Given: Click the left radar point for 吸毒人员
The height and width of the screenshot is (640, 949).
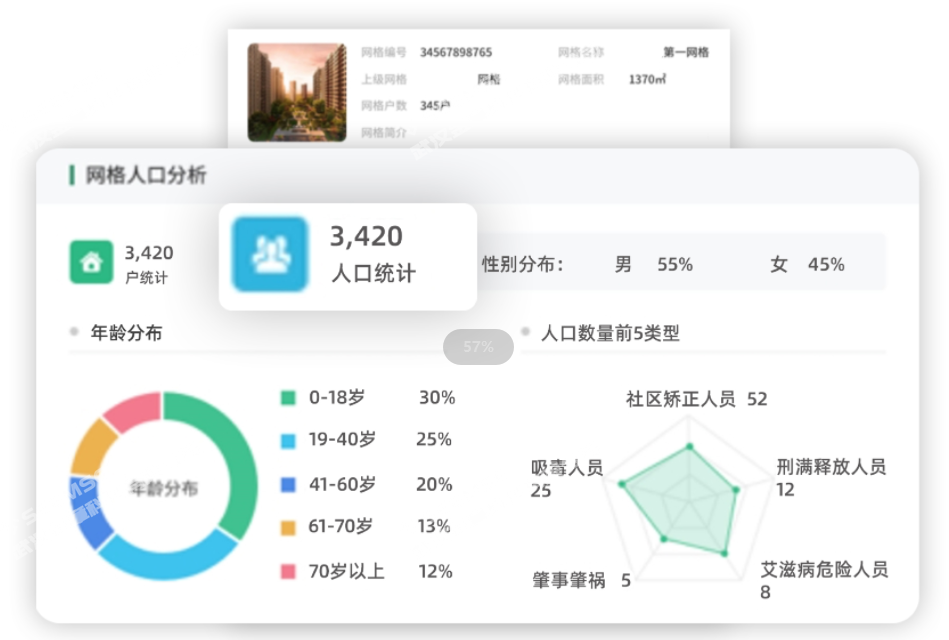Looking at the screenshot, I should pos(622,484).
